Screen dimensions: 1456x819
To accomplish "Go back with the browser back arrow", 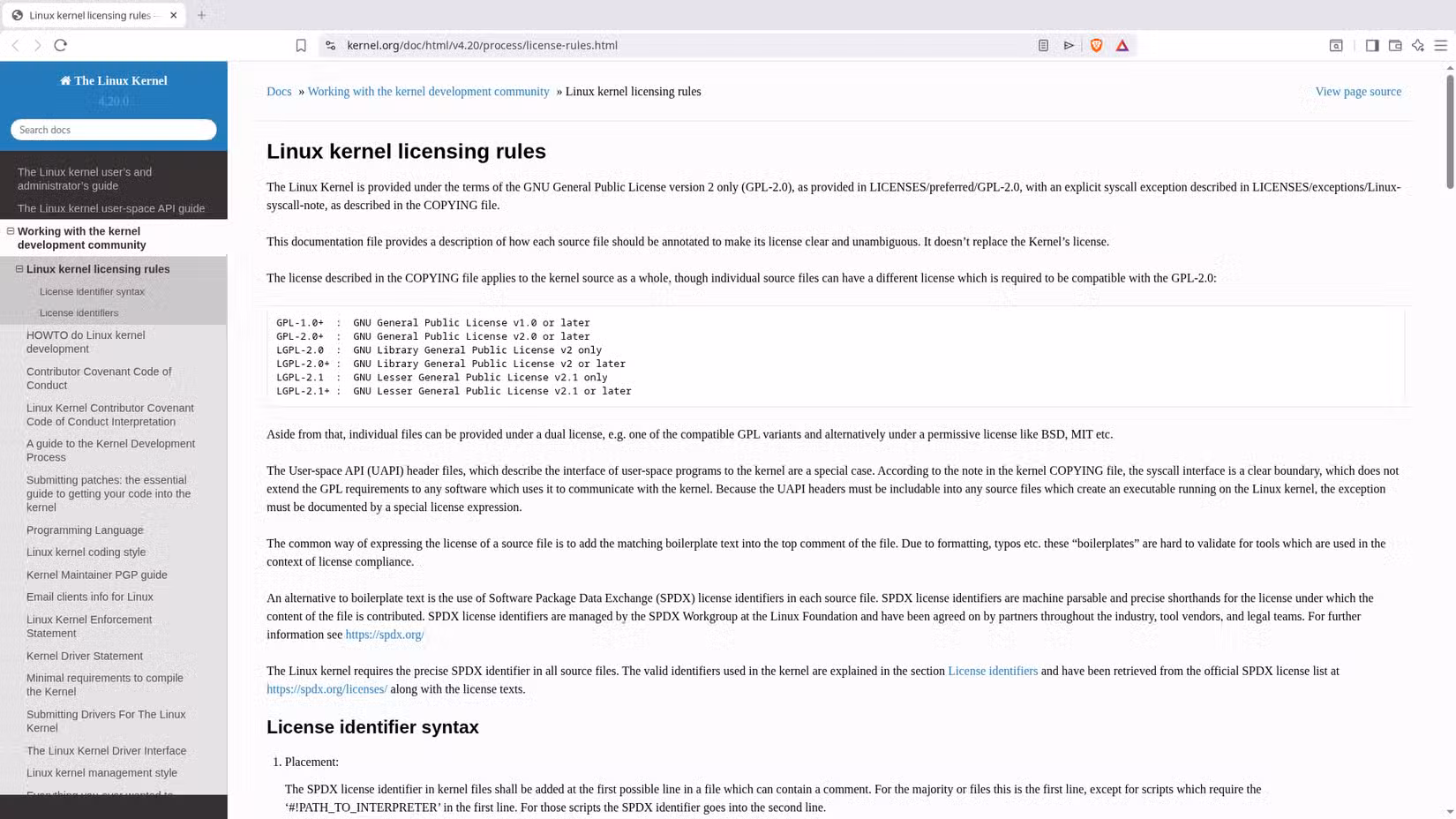I will pos(16,45).
